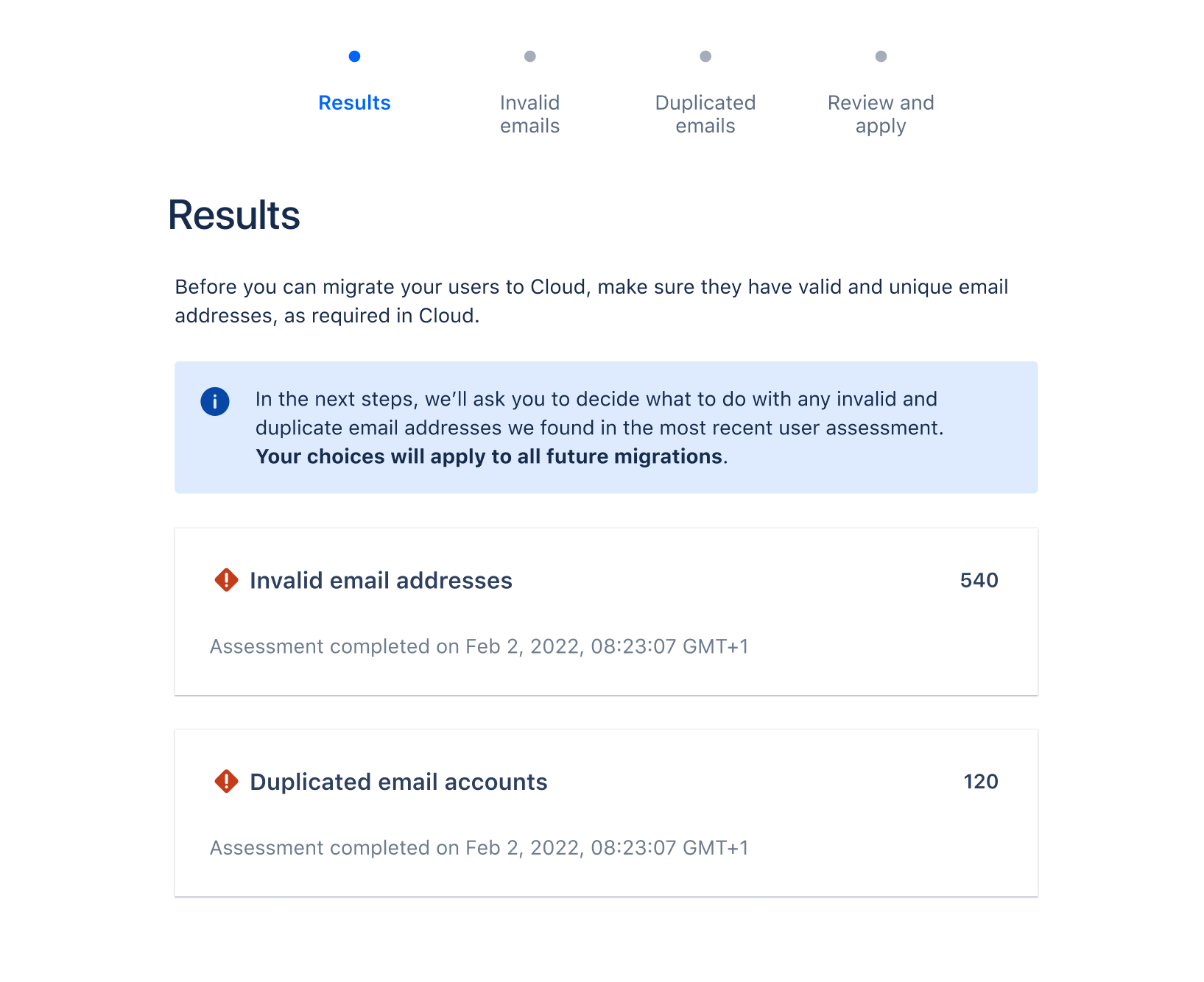The width and height of the screenshot is (1204, 982).
Task: Click the Review and apply step dot
Action: [881, 55]
